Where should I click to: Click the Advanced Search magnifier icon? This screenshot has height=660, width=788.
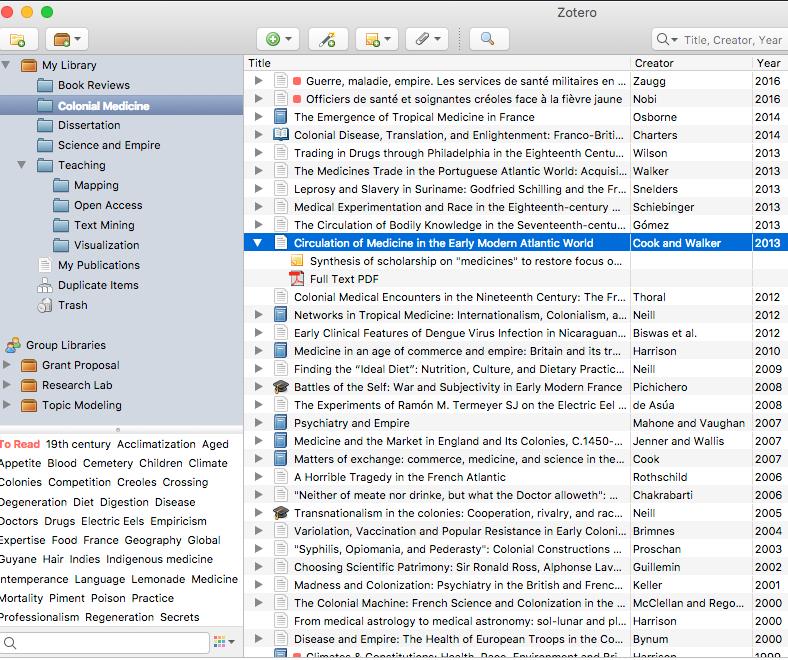pos(488,39)
